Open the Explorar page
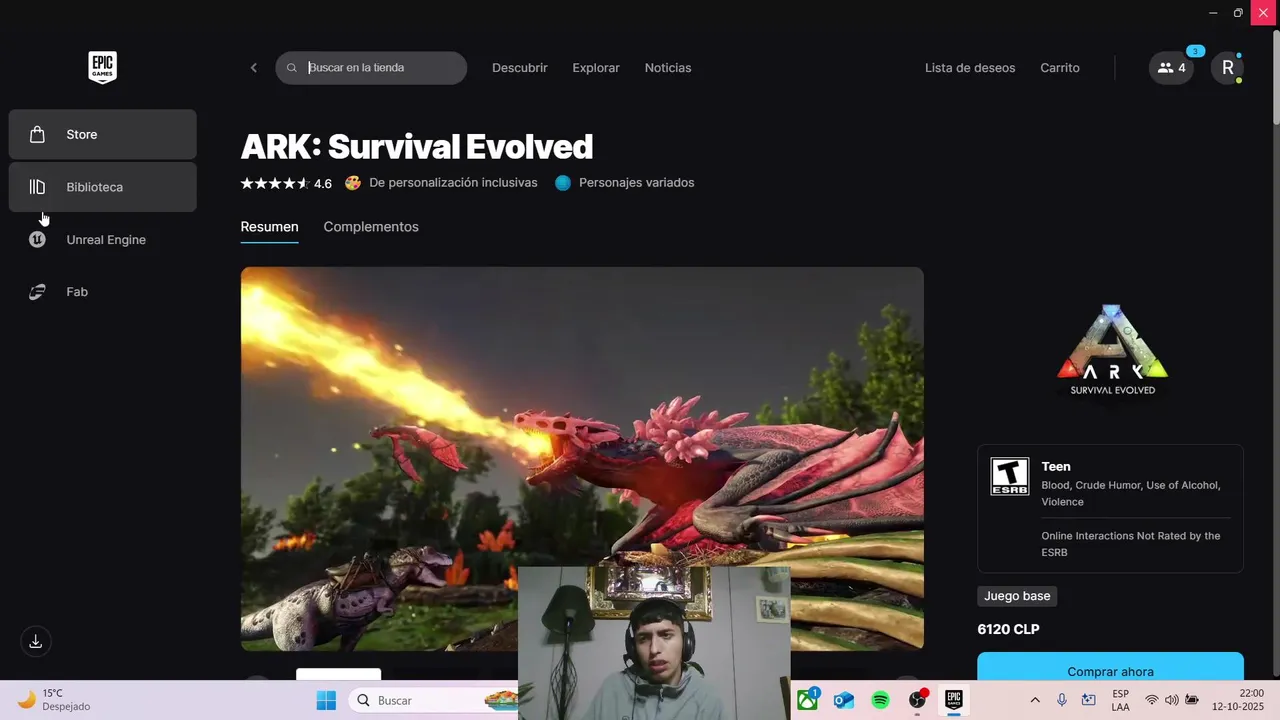The width and height of the screenshot is (1280, 720). 596,68
